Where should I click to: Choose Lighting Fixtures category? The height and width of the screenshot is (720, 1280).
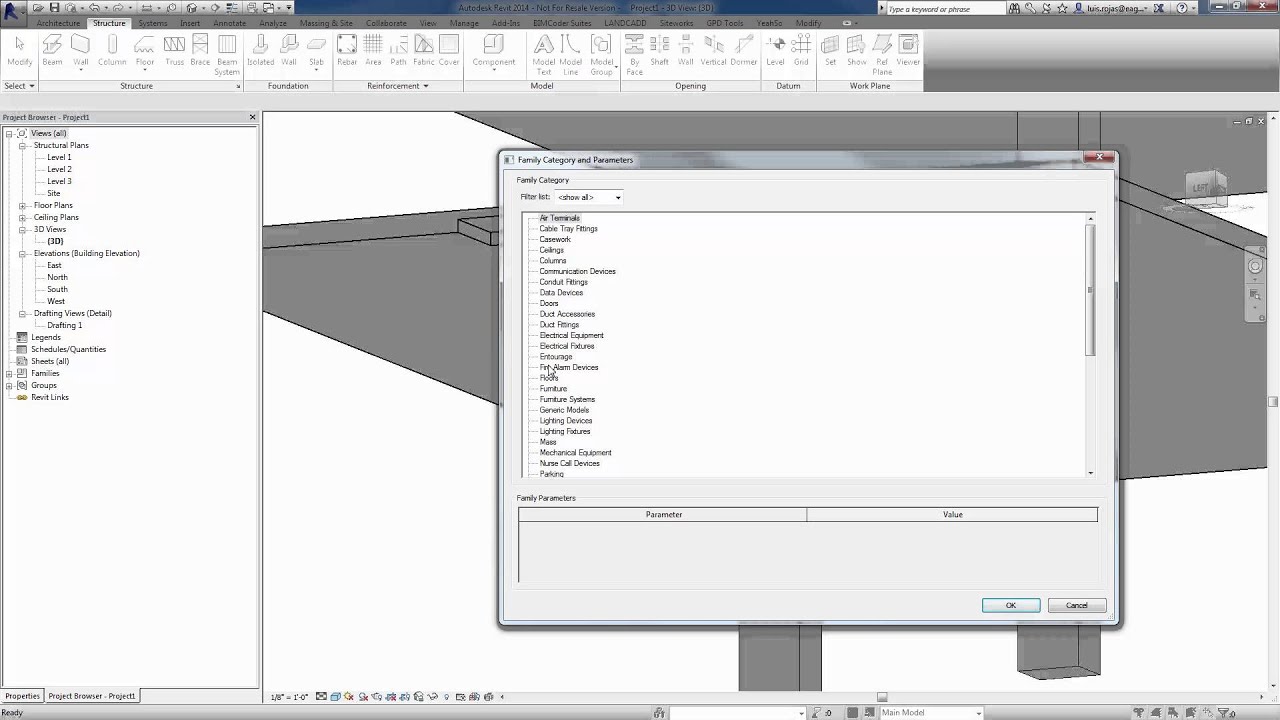tap(565, 432)
